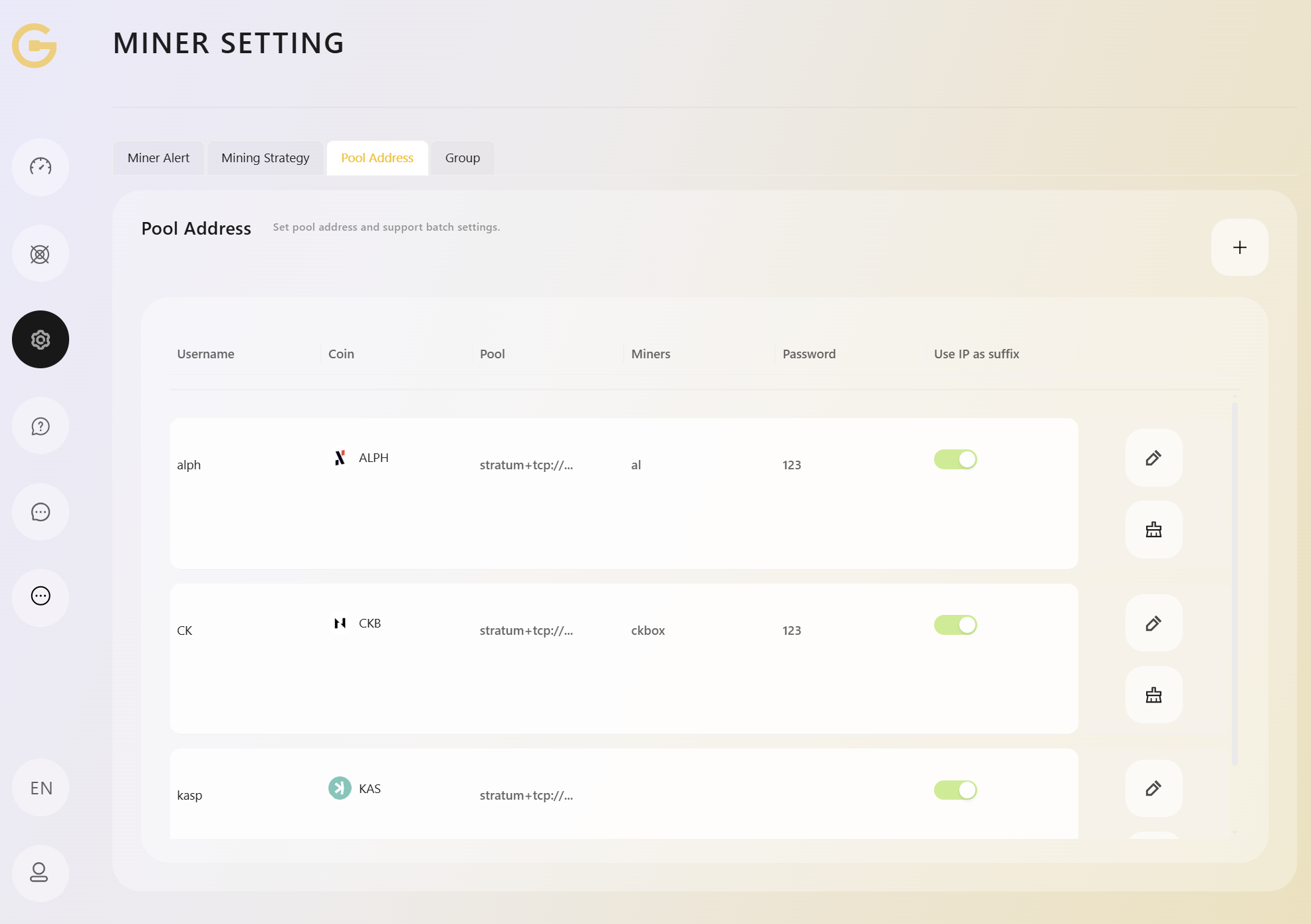1311x924 pixels.
Task: Click the 'ckbox' miners cell
Action: pyautogui.click(x=648, y=630)
